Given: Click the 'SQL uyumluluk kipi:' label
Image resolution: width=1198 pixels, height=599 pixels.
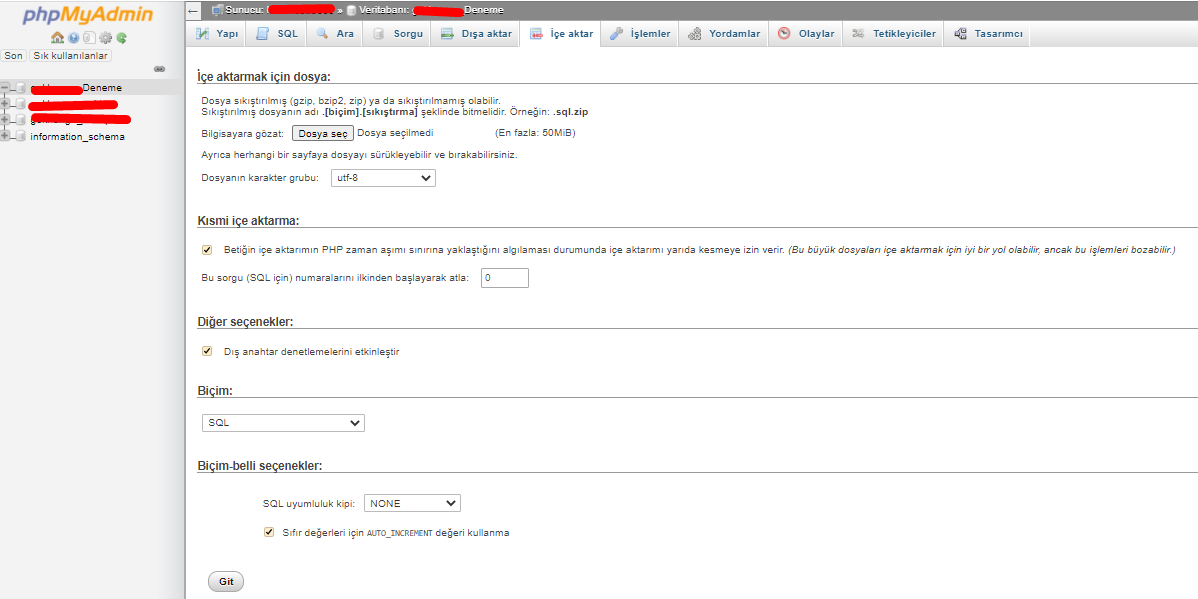Looking at the screenshot, I should tap(309, 503).
